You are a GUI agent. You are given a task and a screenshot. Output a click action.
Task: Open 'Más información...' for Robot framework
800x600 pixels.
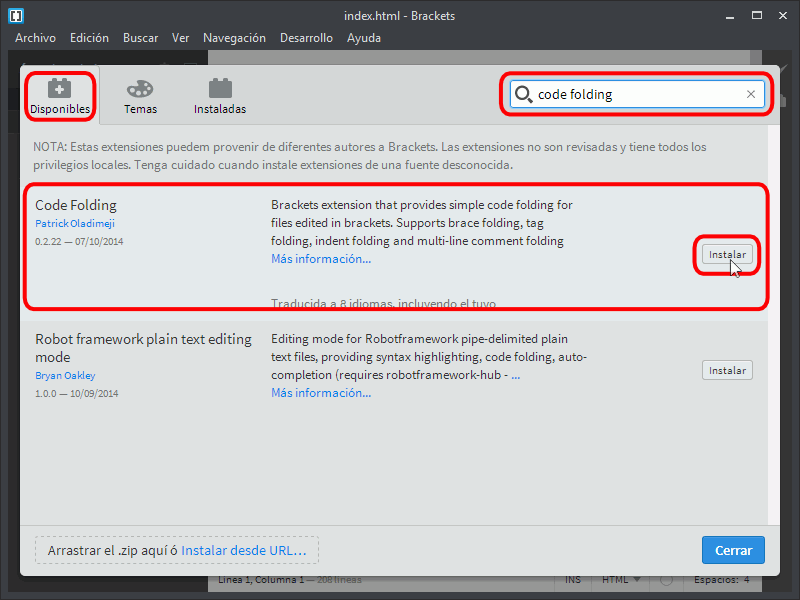(321, 393)
